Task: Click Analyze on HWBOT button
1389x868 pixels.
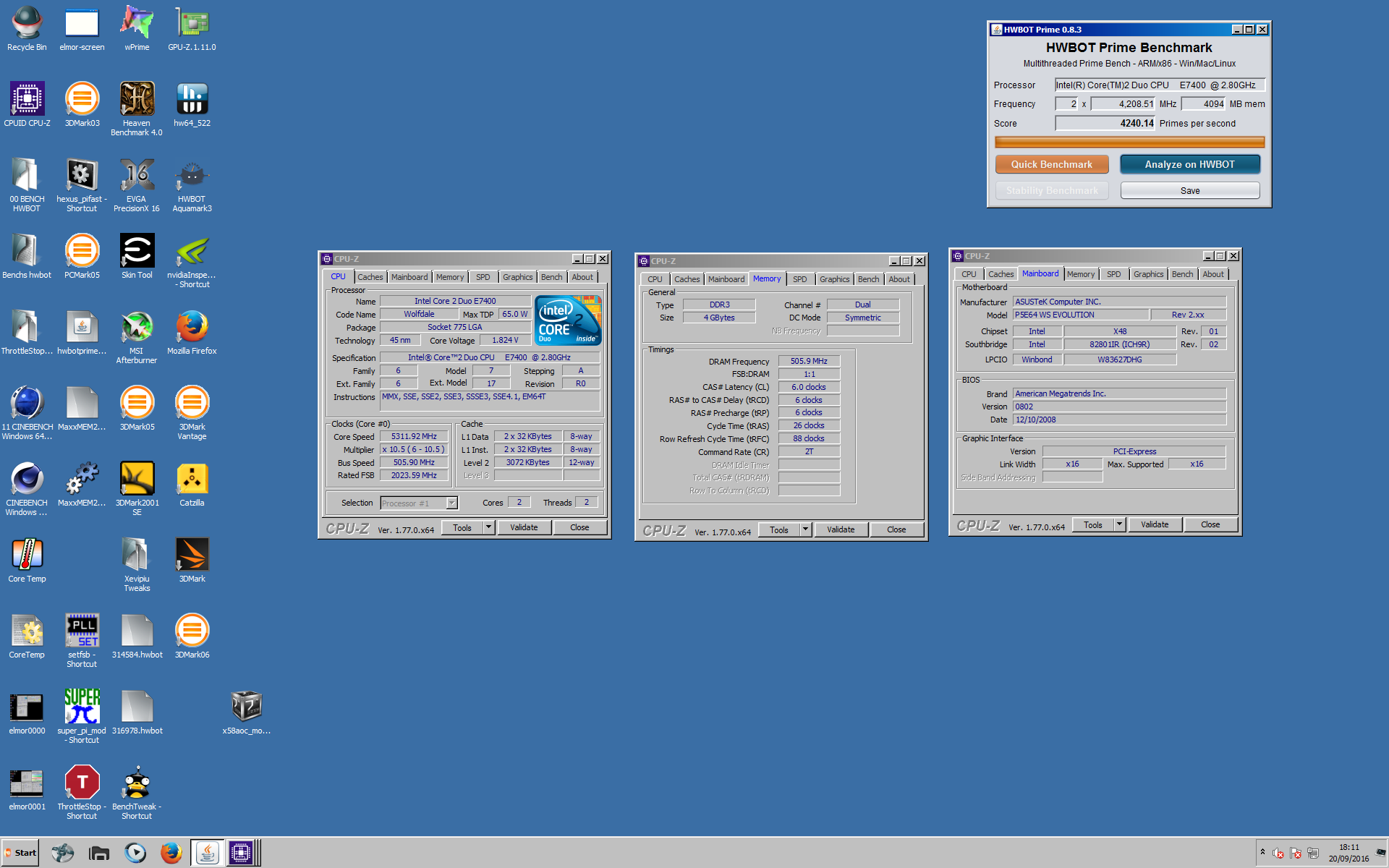Action: pyautogui.click(x=1190, y=165)
